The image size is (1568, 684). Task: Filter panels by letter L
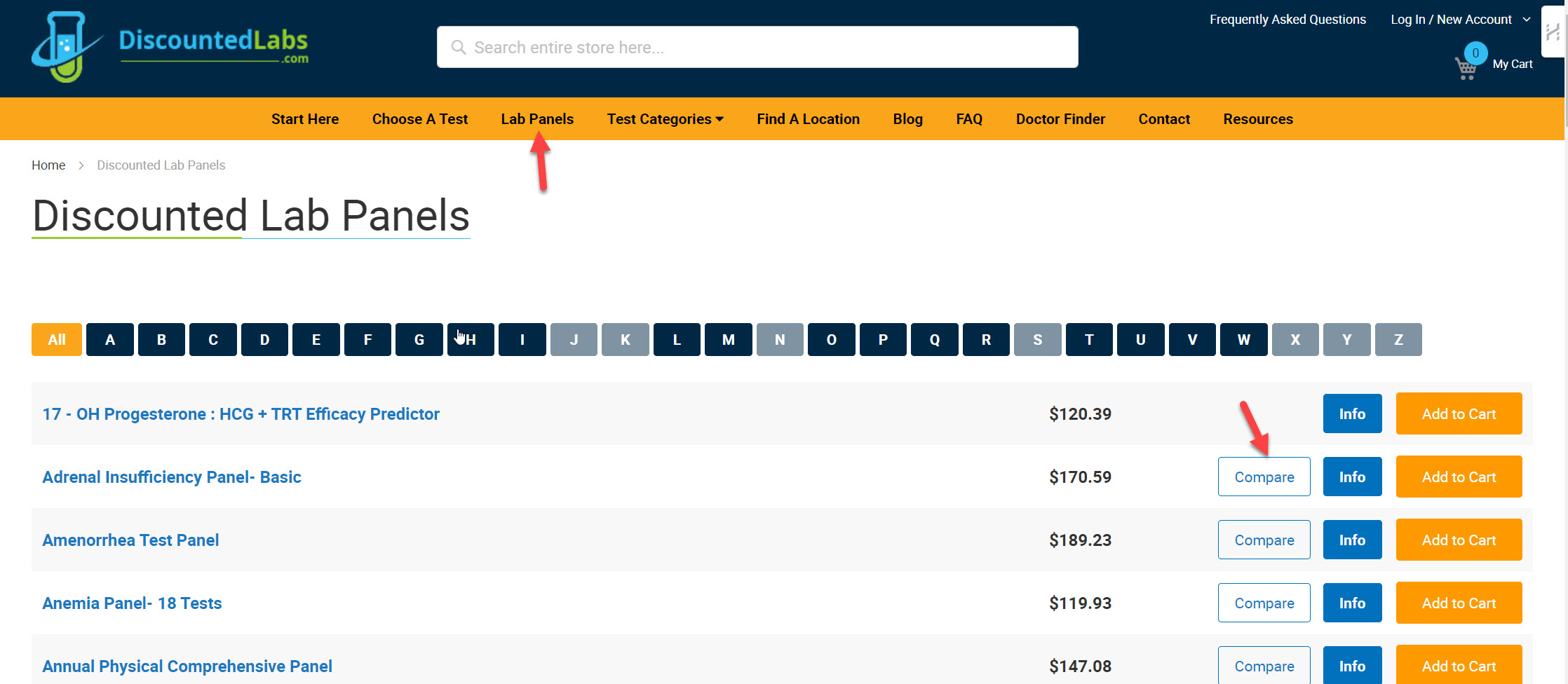pyautogui.click(x=677, y=339)
